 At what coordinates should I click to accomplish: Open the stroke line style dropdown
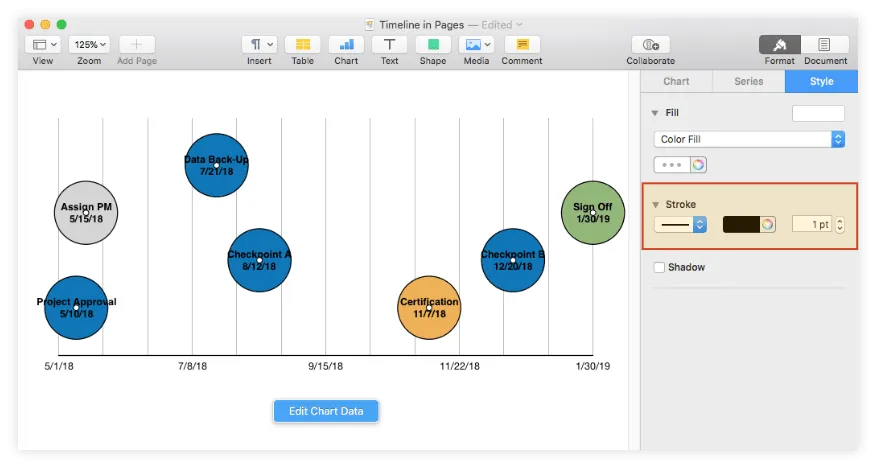click(681, 225)
